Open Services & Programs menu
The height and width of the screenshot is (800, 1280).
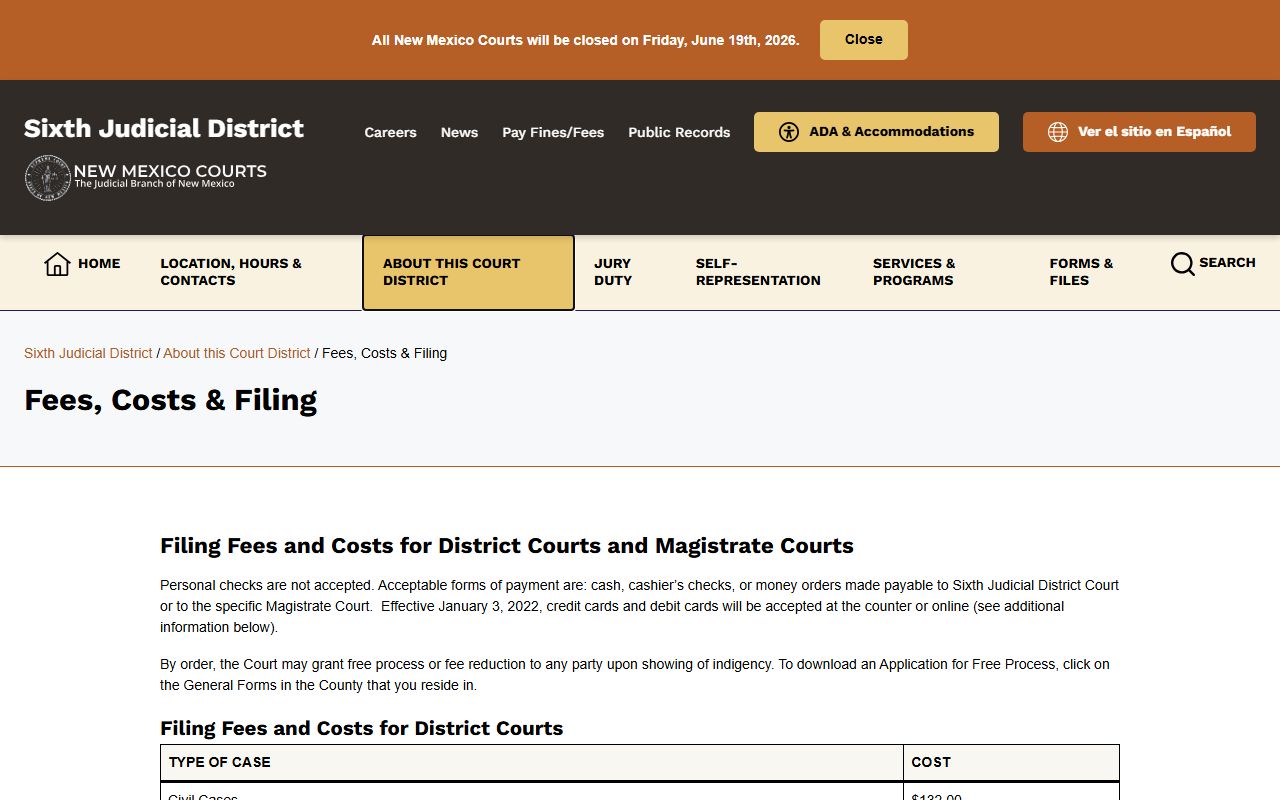point(914,272)
